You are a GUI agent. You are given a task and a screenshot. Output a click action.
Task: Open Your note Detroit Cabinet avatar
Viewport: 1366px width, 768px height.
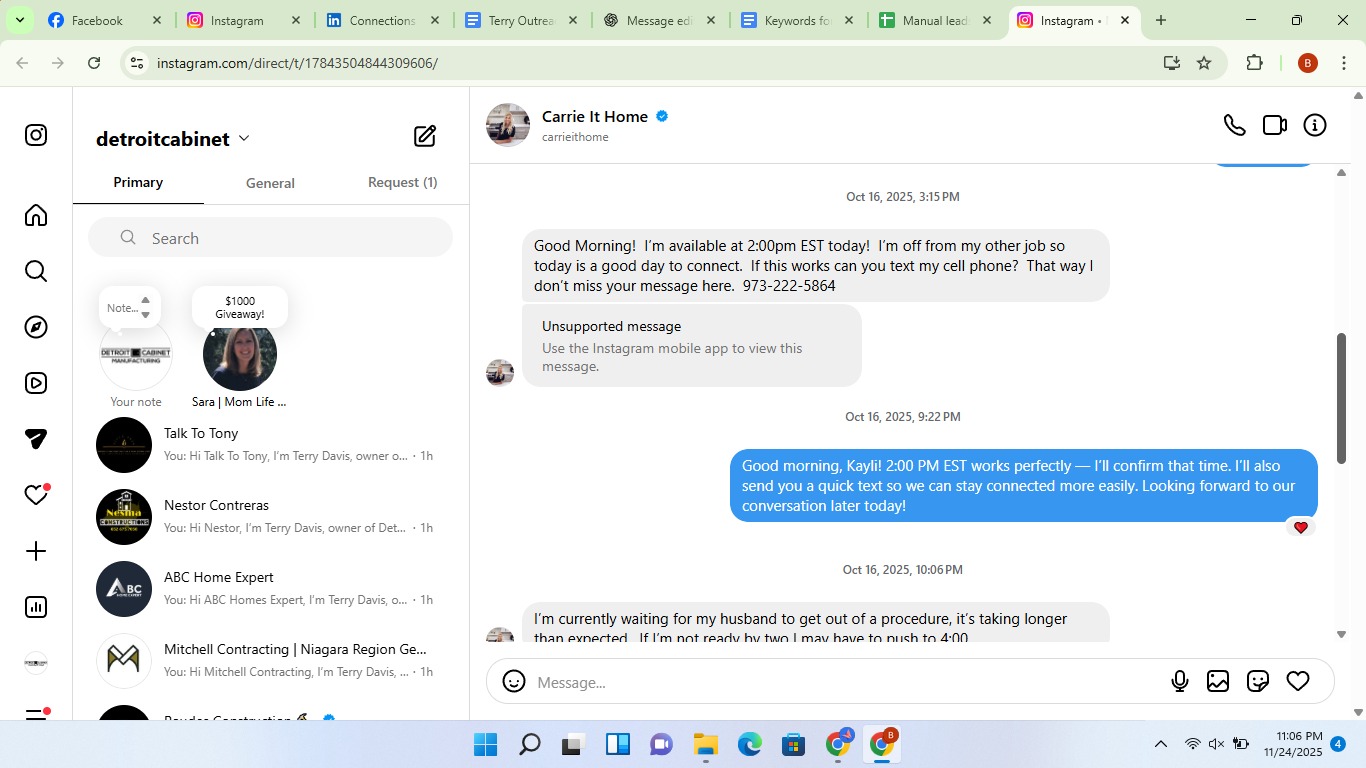point(136,354)
